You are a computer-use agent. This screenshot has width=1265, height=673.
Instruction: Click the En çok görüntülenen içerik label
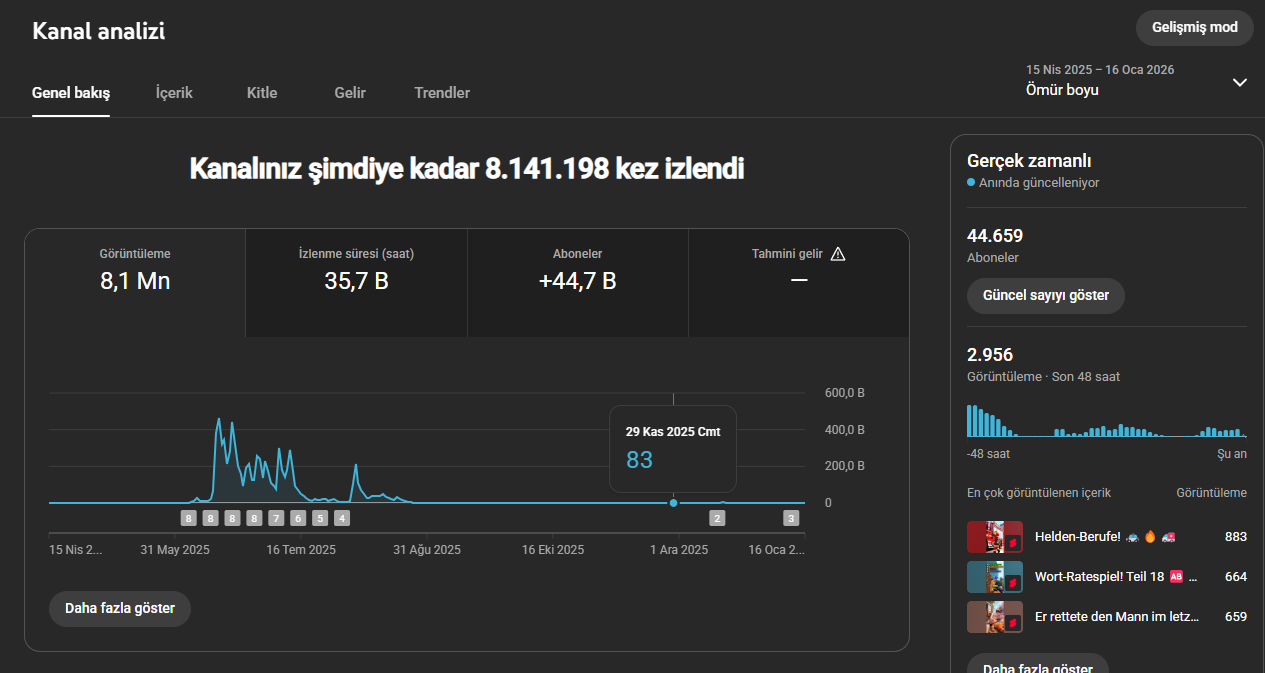pos(1039,493)
